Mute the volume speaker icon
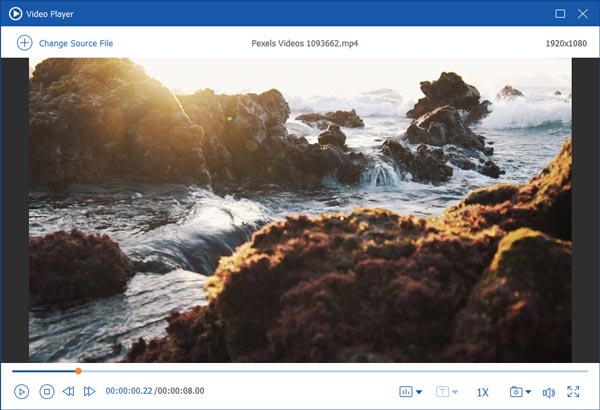 pyautogui.click(x=548, y=392)
